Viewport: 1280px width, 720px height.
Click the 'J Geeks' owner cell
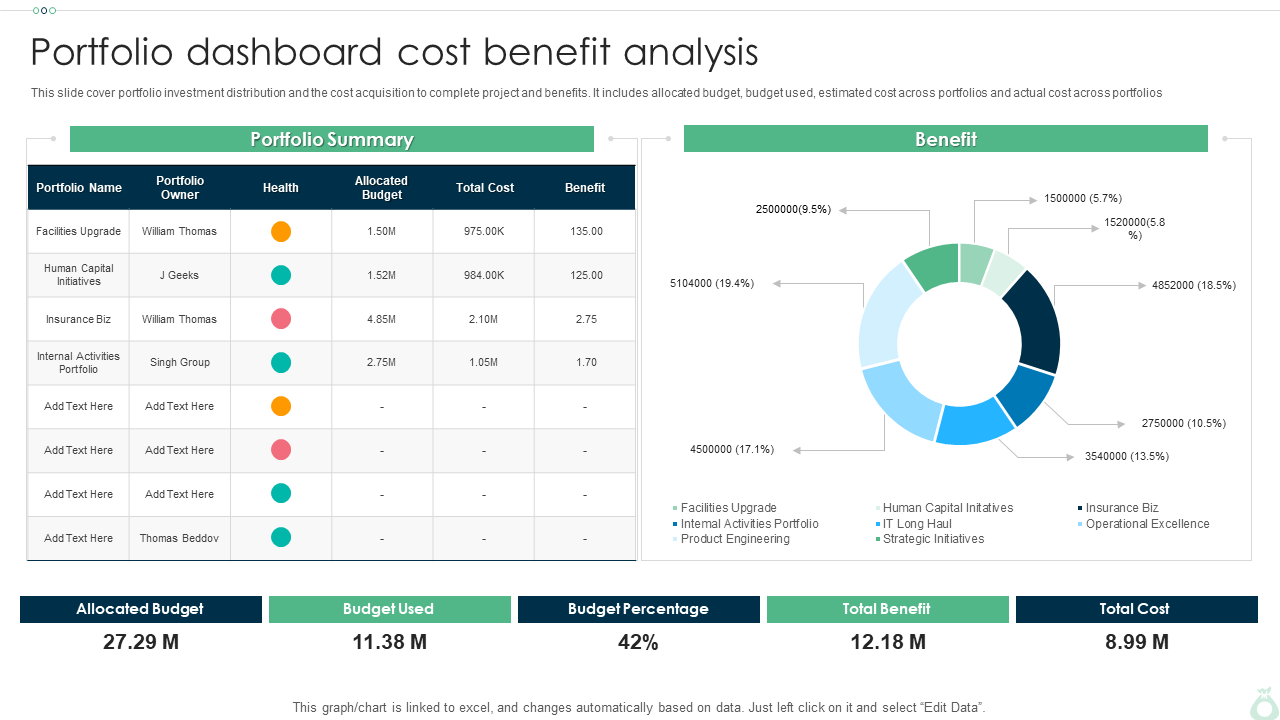[x=180, y=275]
